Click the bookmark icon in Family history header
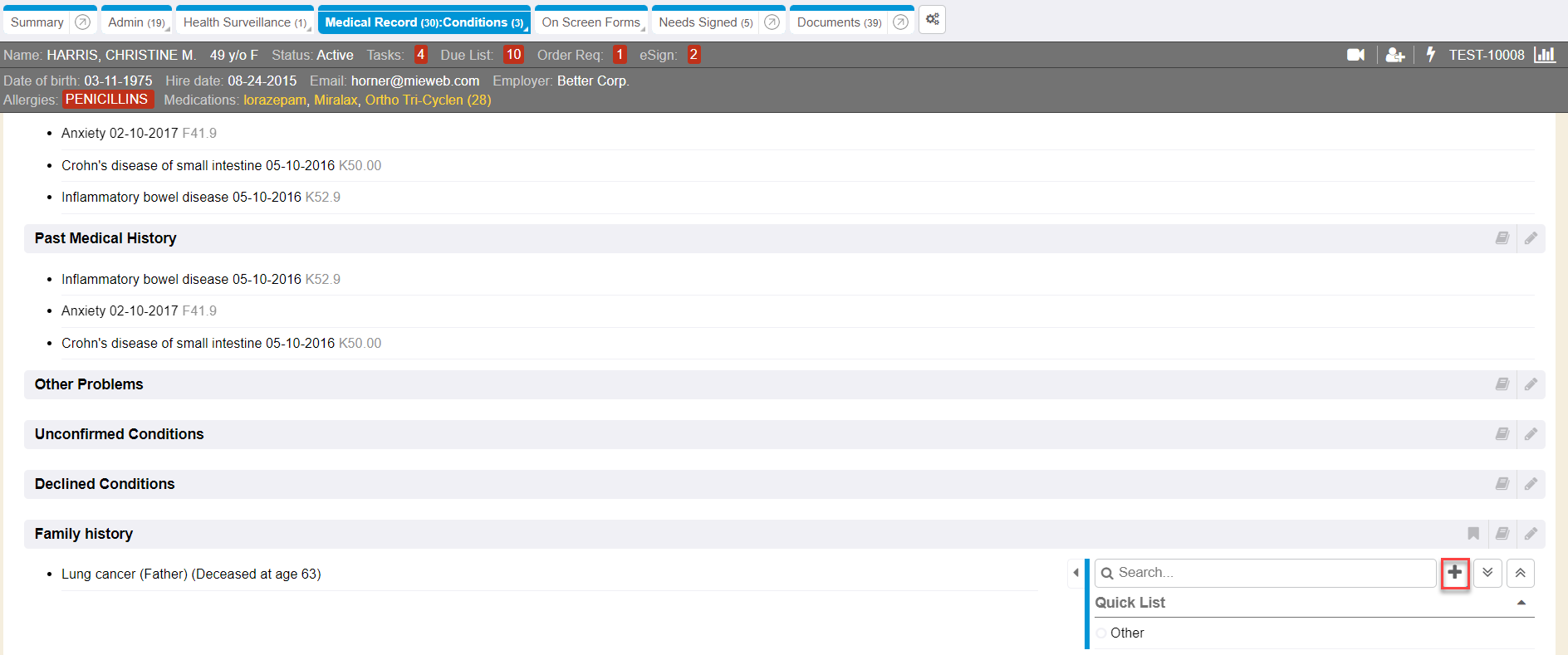Screen dimensions: 1568x655 point(1473,534)
